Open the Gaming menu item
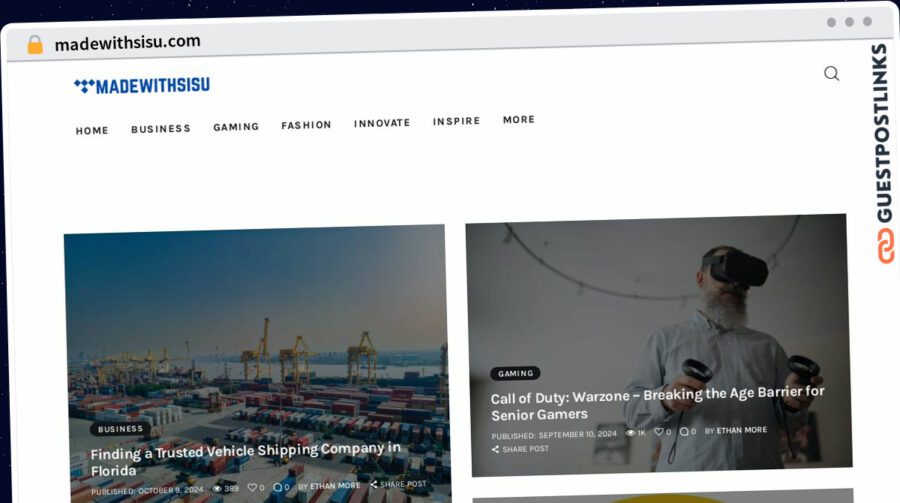 point(236,127)
